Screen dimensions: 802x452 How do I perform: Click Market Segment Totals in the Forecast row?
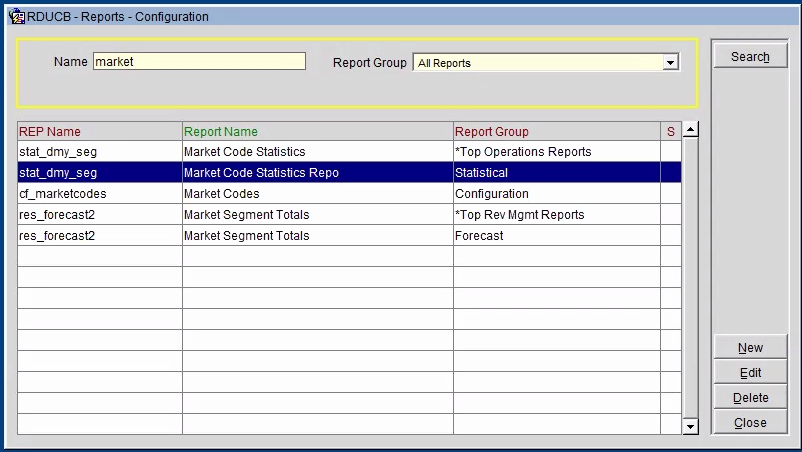point(318,236)
